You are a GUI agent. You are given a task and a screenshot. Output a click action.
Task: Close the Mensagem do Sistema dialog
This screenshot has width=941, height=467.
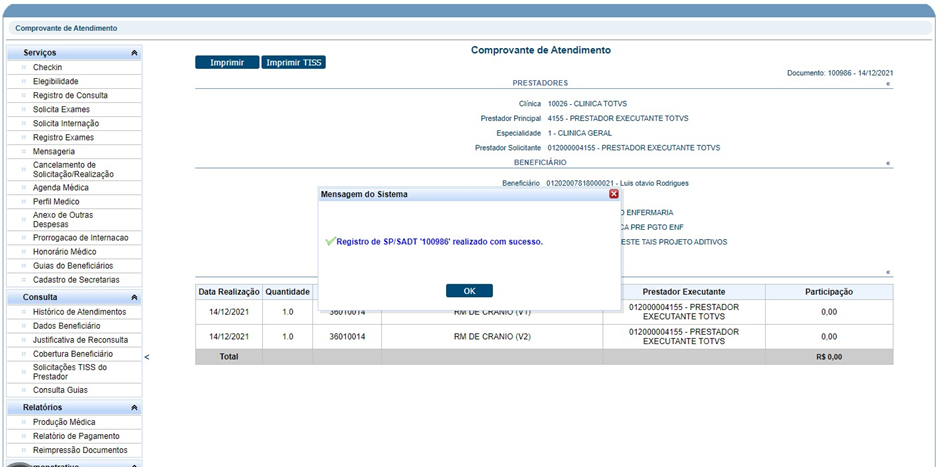[x=613, y=194]
